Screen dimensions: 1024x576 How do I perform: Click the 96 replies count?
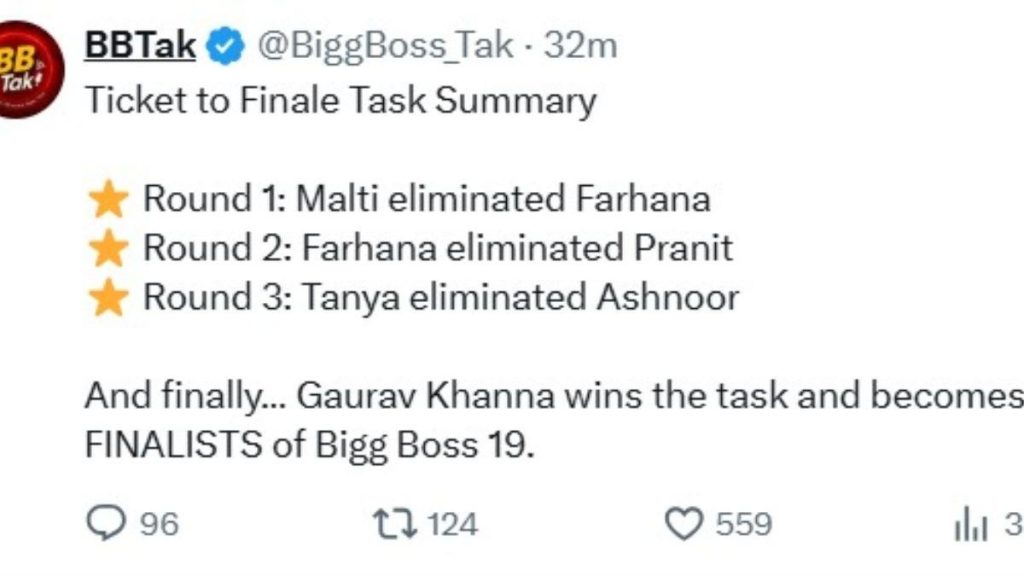(x=158, y=524)
